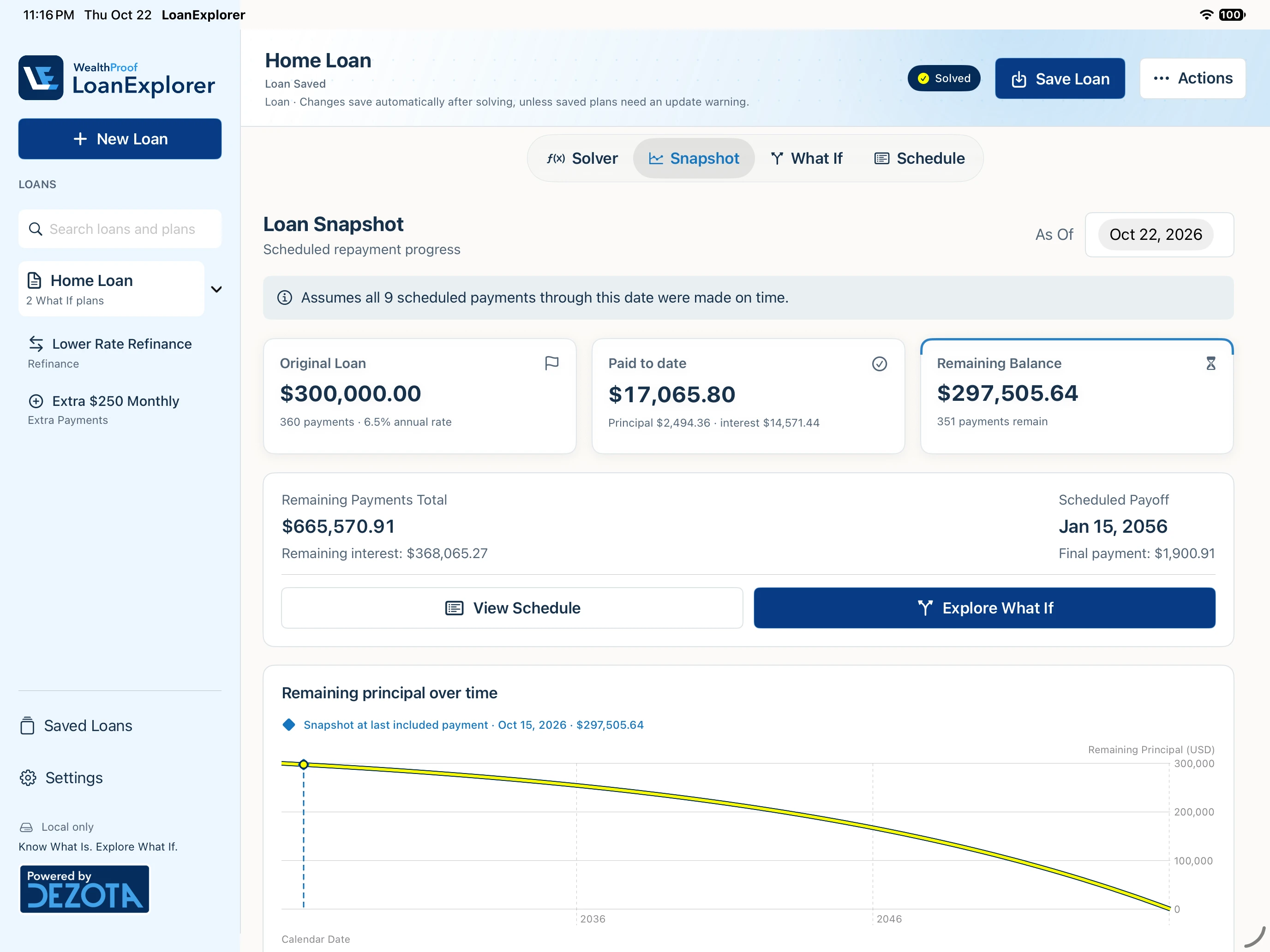Select the Snapshot tab

click(x=694, y=158)
